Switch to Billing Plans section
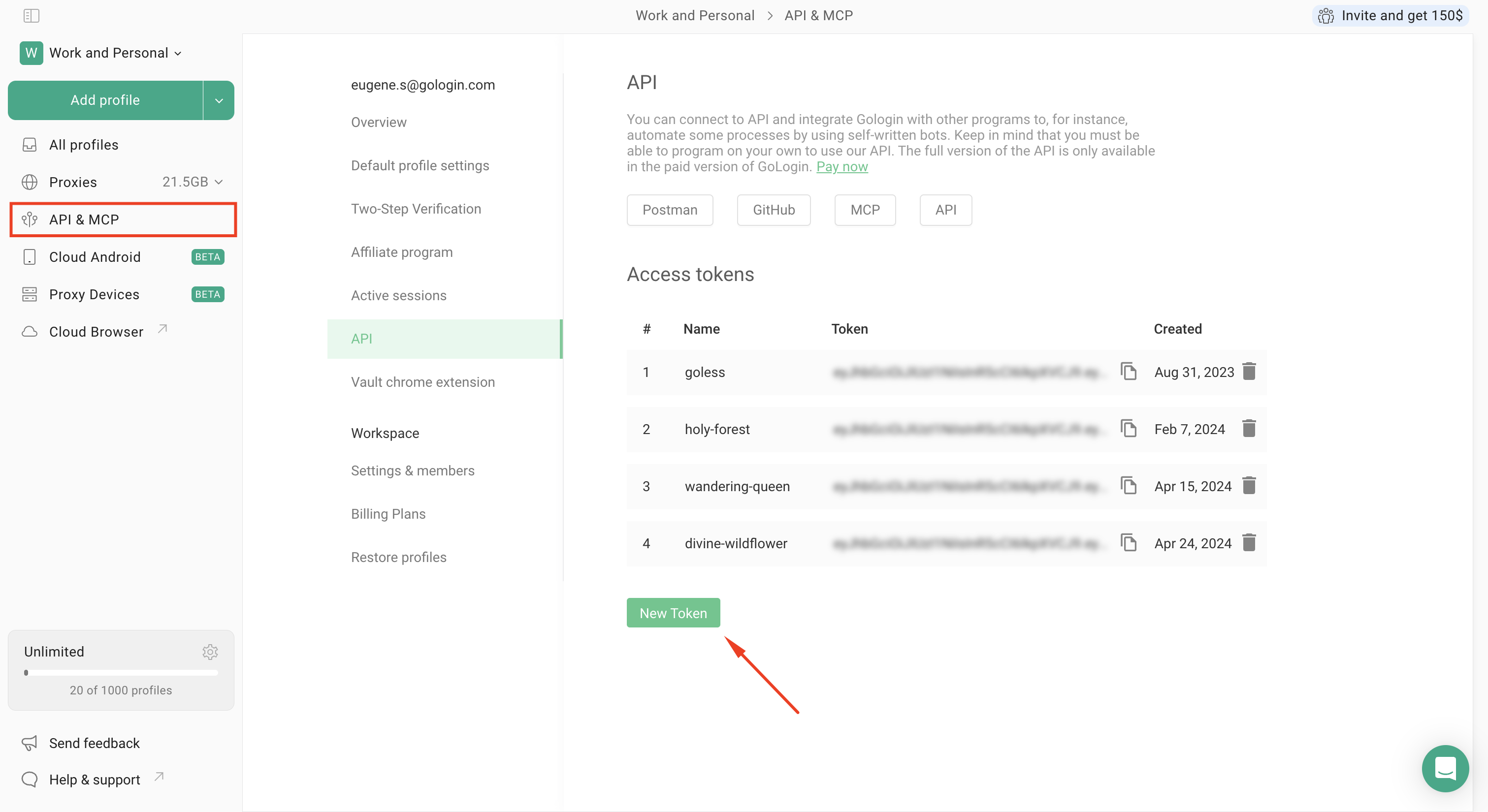The width and height of the screenshot is (1488, 812). pyautogui.click(x=388, y=514)
